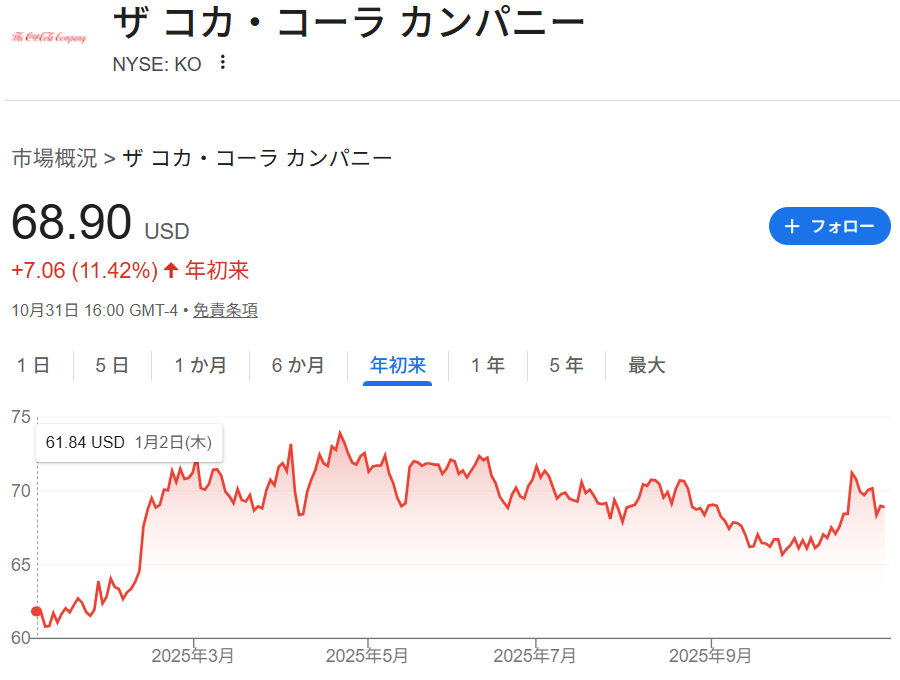900x680 pixels.
Task: Click the 61.84 USD price tooltip
Action: [129, 442]
